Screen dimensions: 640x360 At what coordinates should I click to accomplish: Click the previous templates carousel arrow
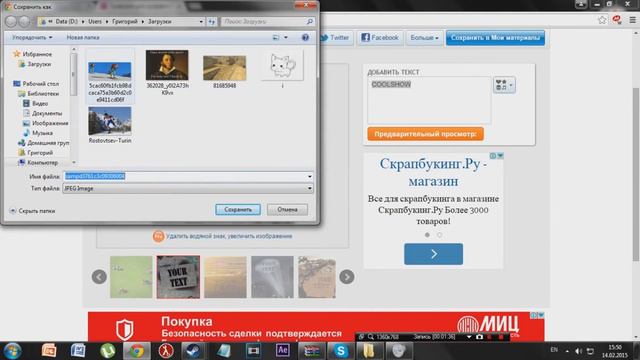point(99,277)
